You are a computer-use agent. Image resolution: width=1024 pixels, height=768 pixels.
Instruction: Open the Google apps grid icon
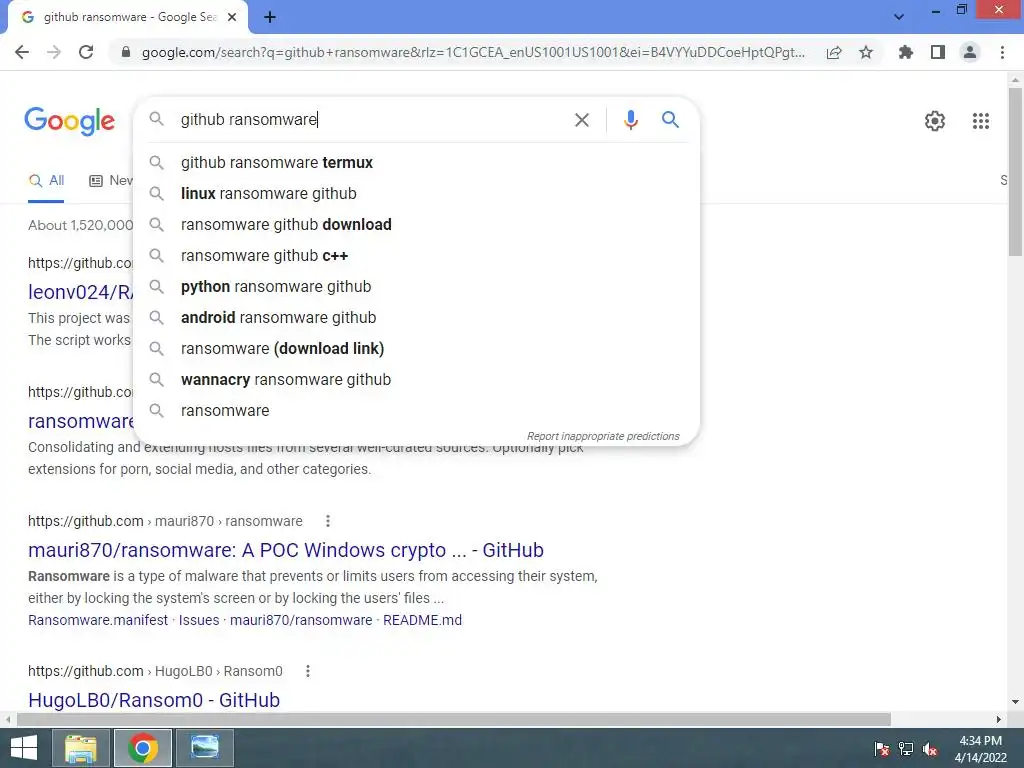pos(980,121)
